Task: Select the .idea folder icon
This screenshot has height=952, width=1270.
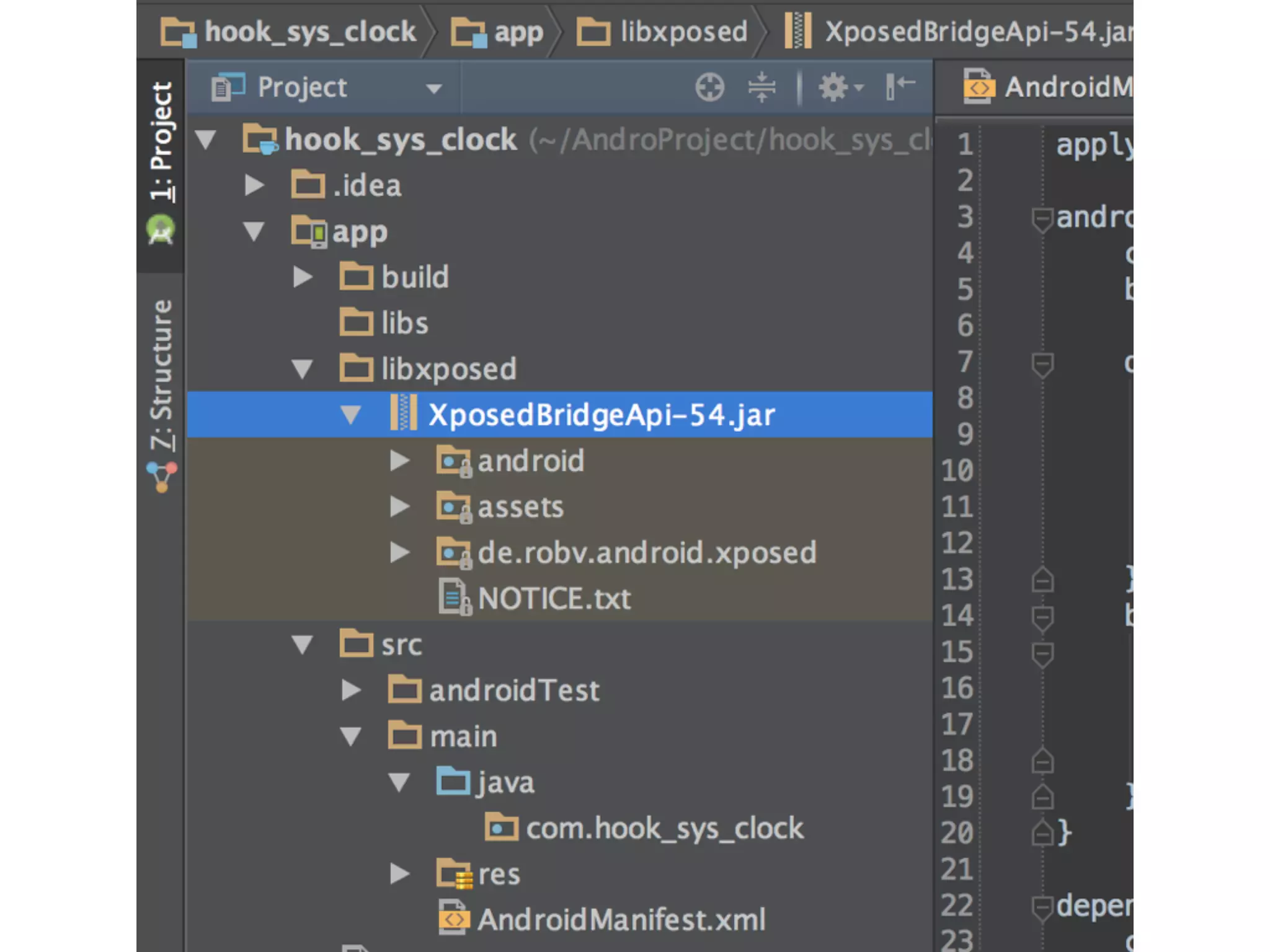Action: click(x=308, y=184)
